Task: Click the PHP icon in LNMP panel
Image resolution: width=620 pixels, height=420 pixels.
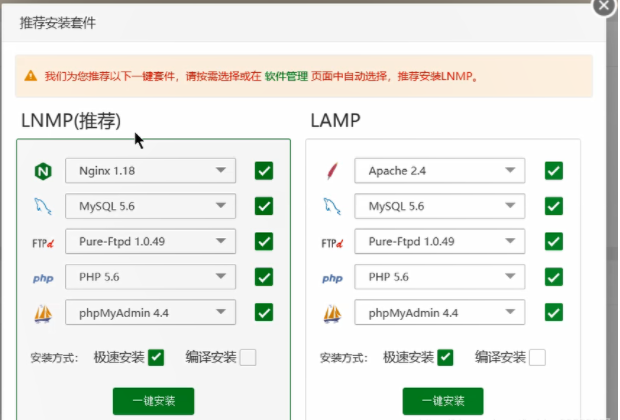Action: pyautogui.click(x=42, y=277)
